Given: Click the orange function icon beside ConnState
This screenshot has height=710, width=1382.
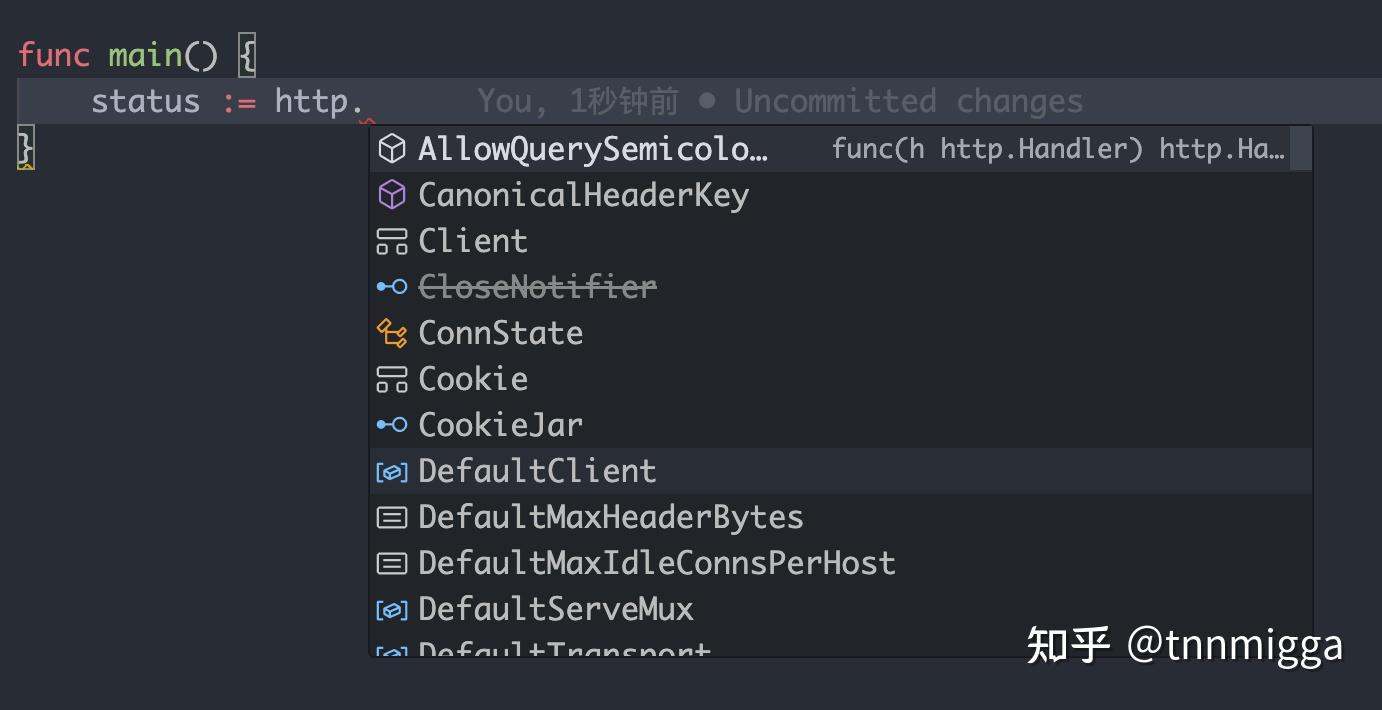Looking at the screenshot, I should (392, 332).
